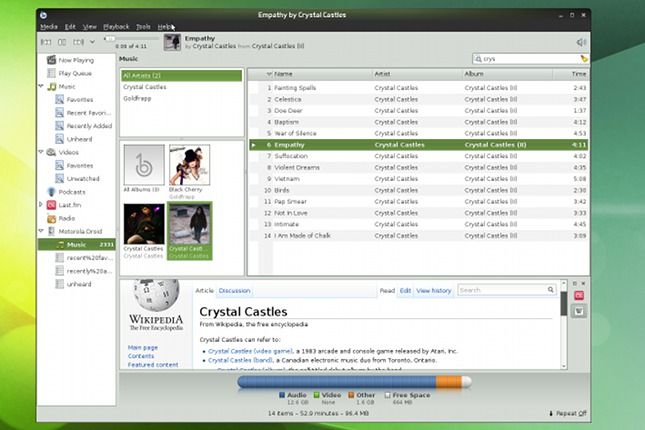Open the Edit menu
This screenshot has height=430, width=645.
[x=70, y=27]
